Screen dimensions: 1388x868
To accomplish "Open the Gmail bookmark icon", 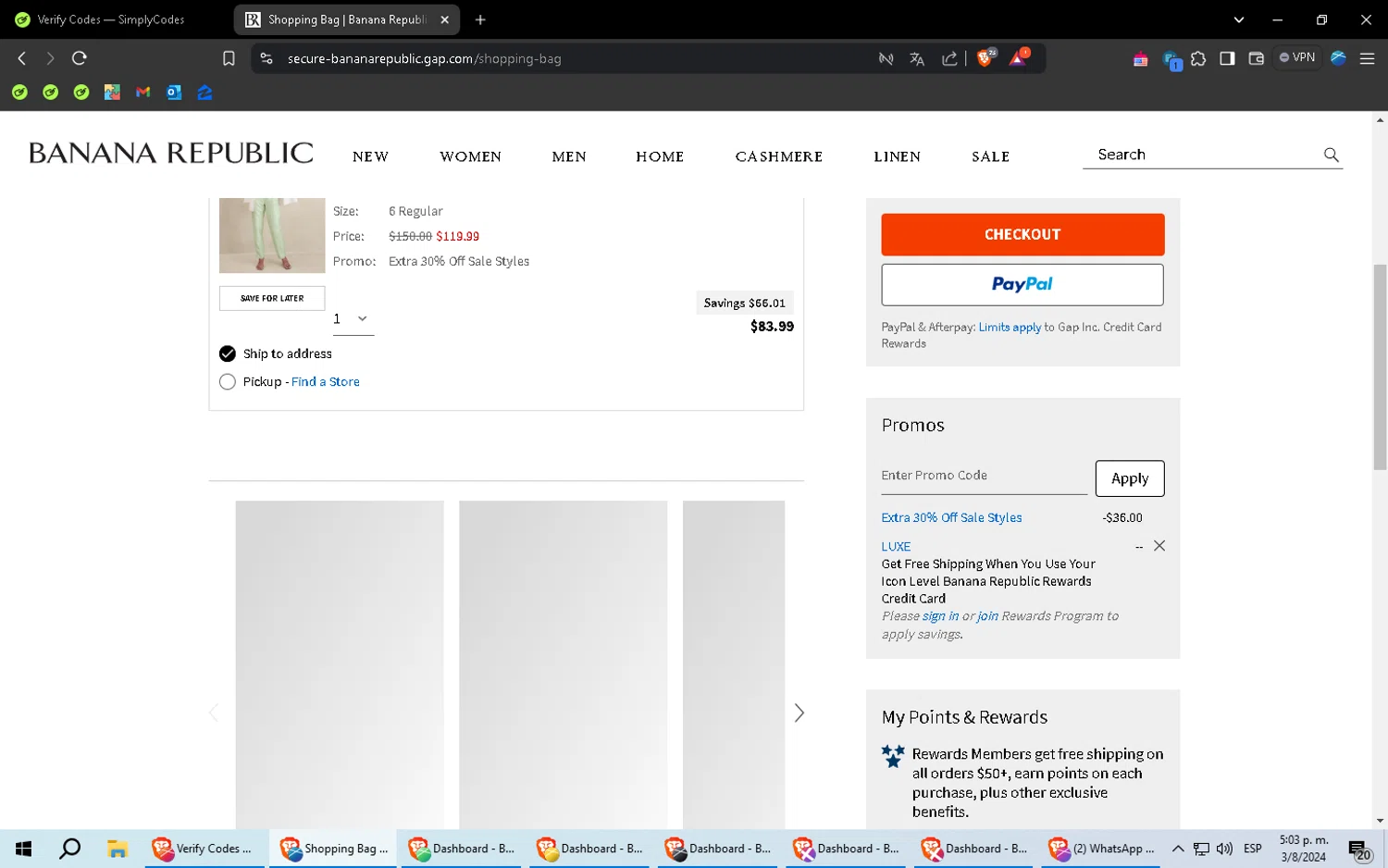I will point(143,93).
